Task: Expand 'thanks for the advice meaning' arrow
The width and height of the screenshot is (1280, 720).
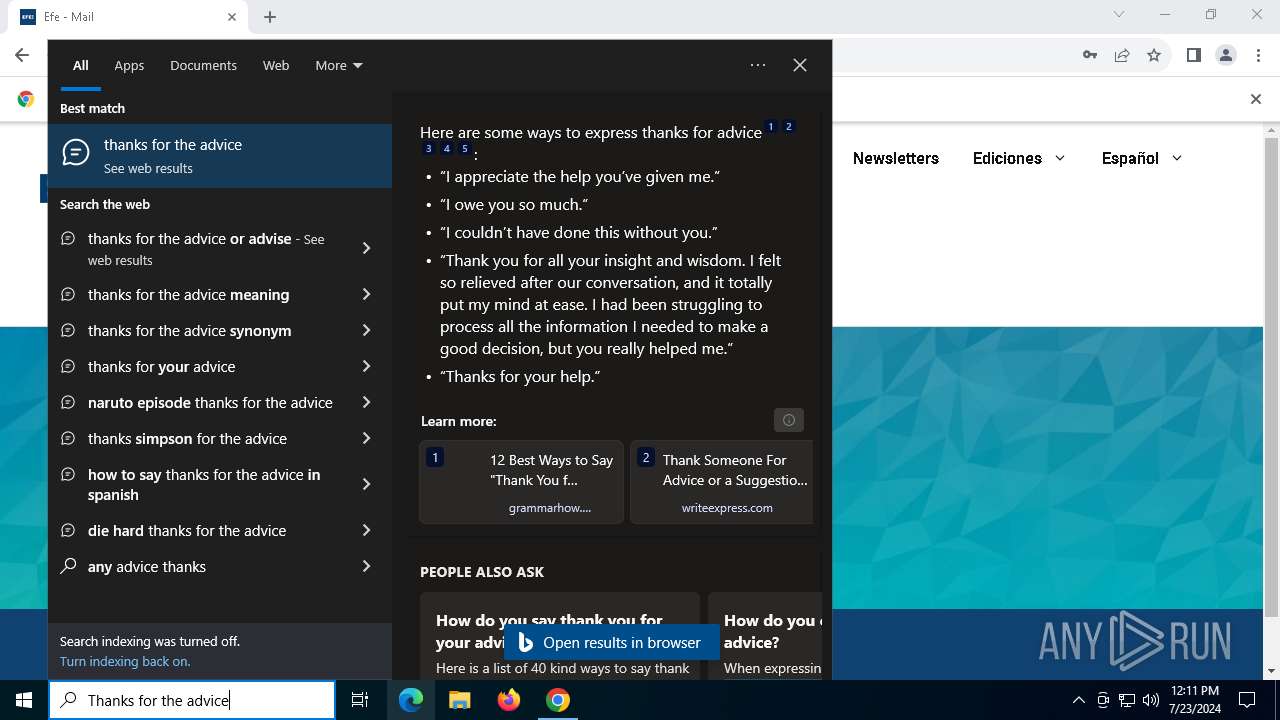Action: click(x=366, y=294)
